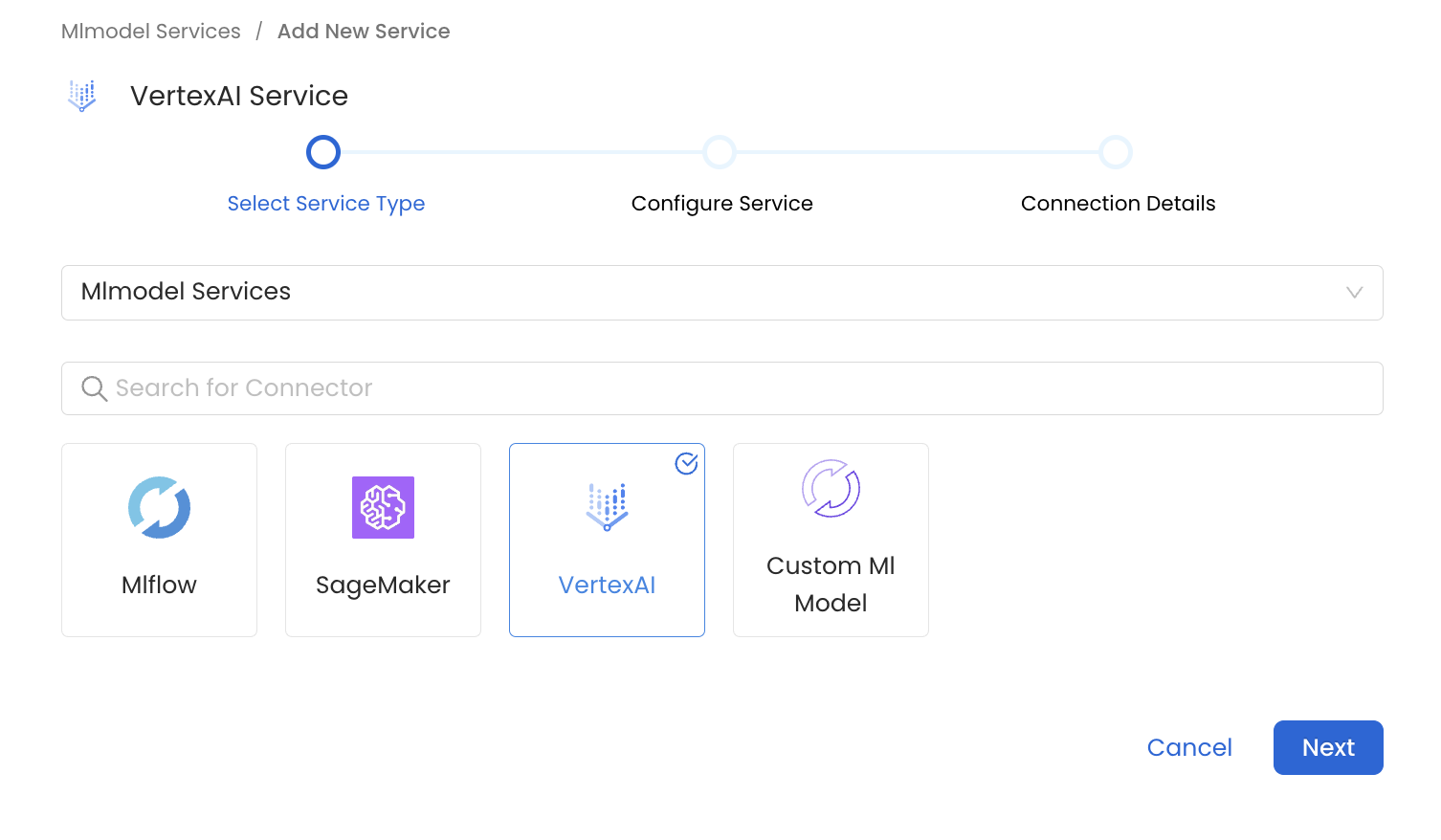Click the Mlflow connector icon

tap(159, 507)
